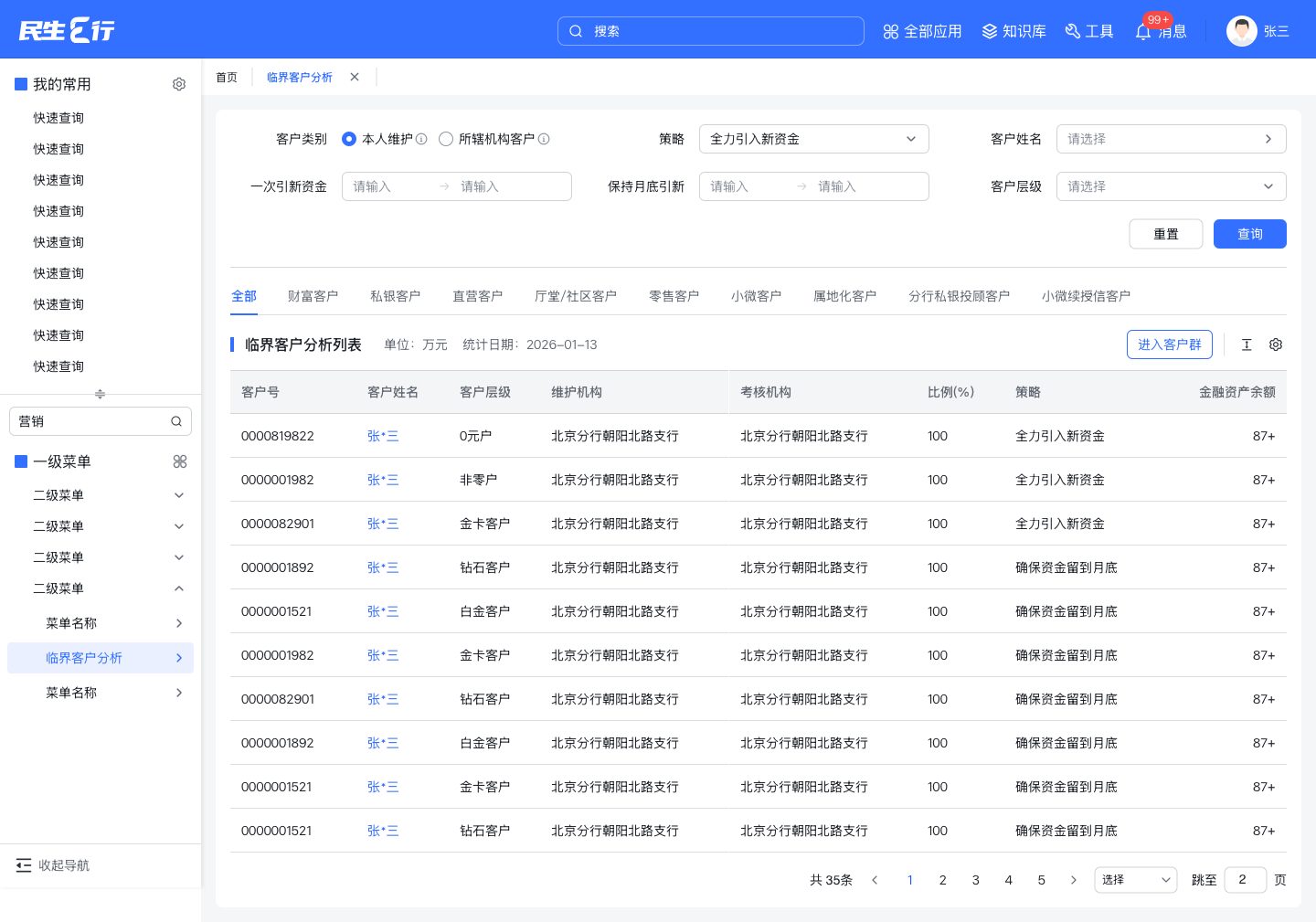Click the grid icon next to 一级菜单
This screenshot has width=1316, height=922.
pos(180,461)
